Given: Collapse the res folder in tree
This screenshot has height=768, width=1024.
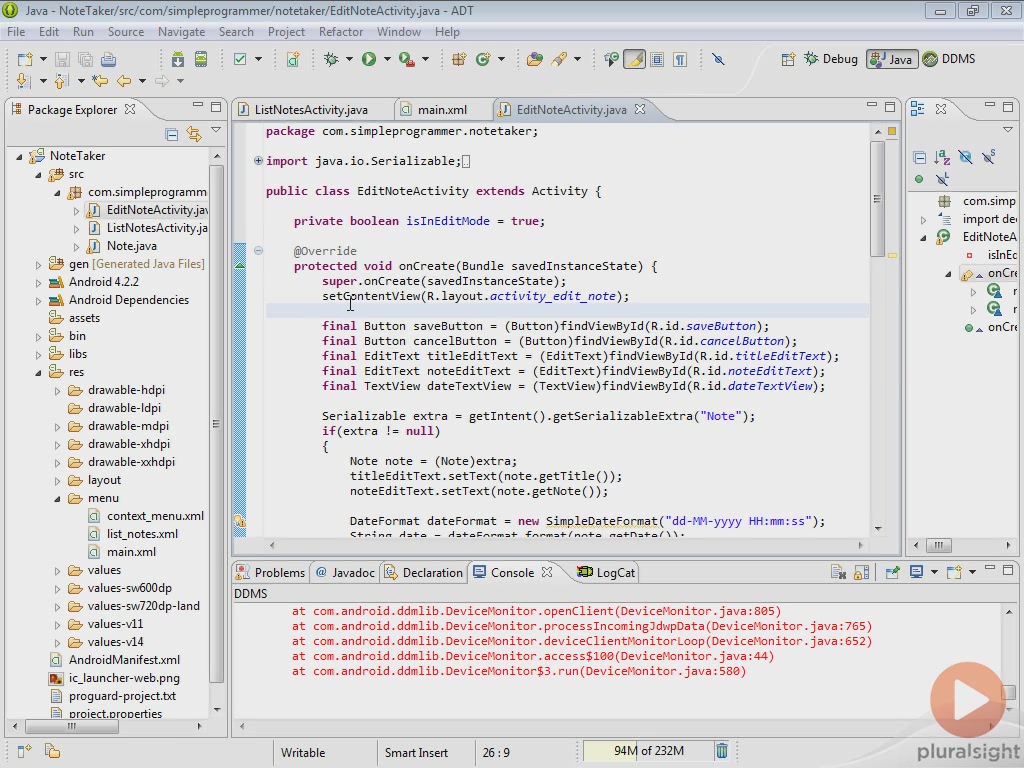Looking at the screenshot, I should tap(40, 372).
